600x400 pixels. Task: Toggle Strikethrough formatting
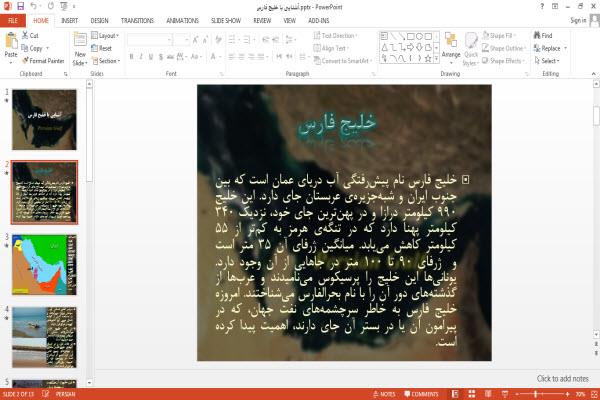pyautogui.click(x=170, y=57)
